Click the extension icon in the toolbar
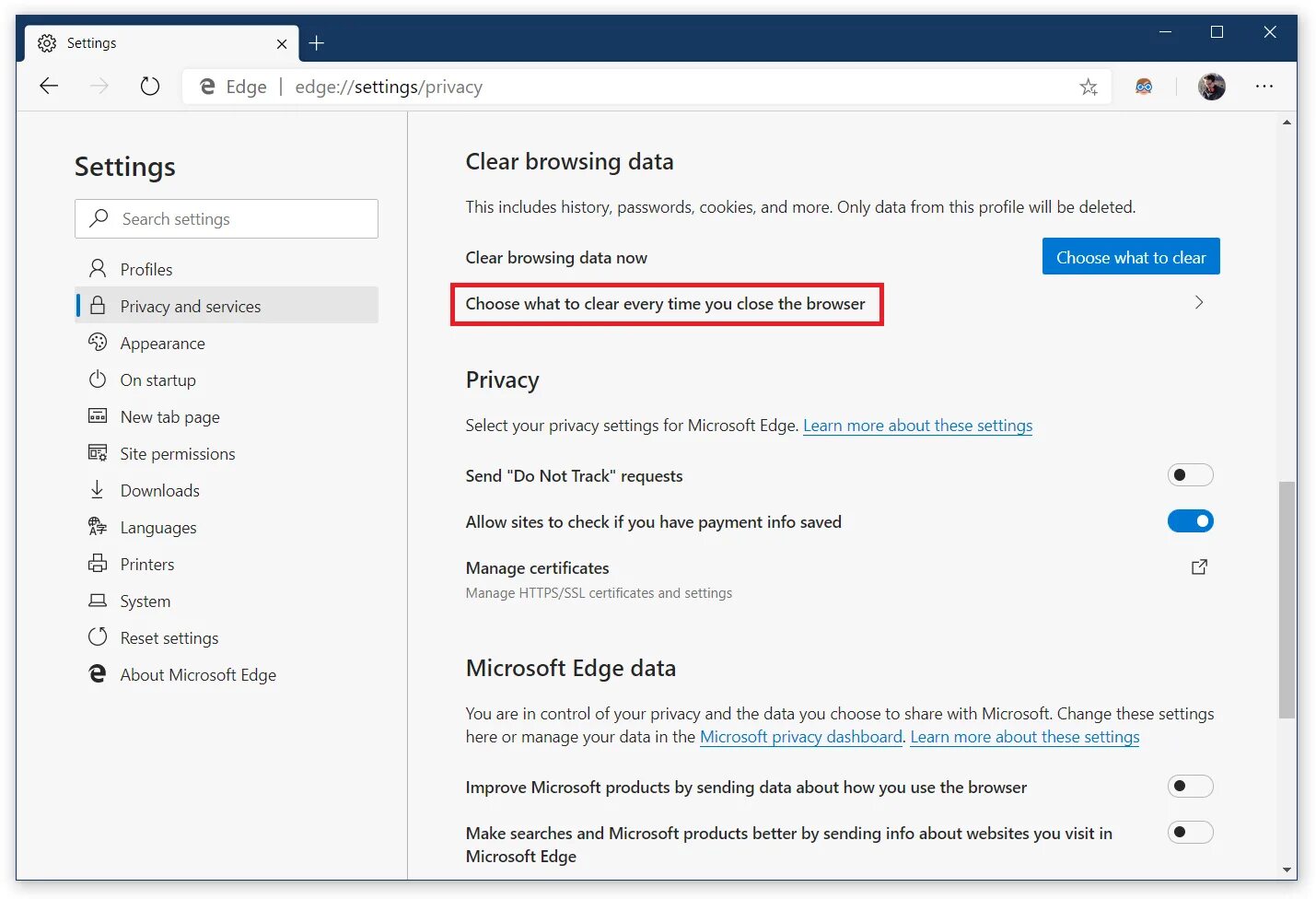Viewport: 1316px width, 899px height. [x=1144, y=87]
